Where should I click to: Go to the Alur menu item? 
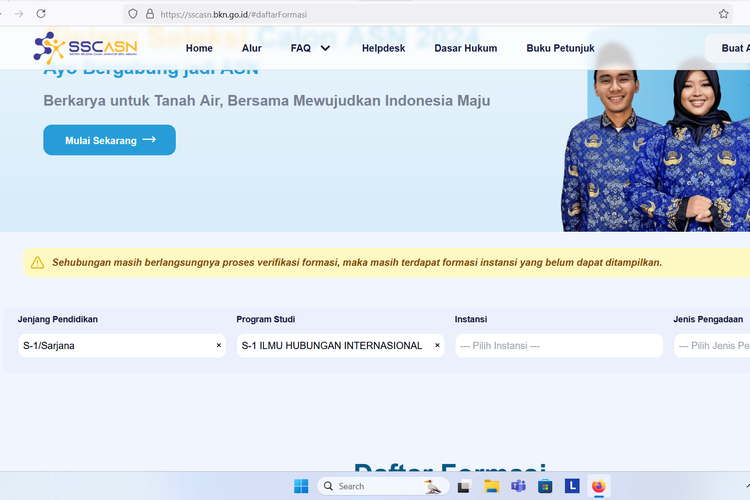252,48
